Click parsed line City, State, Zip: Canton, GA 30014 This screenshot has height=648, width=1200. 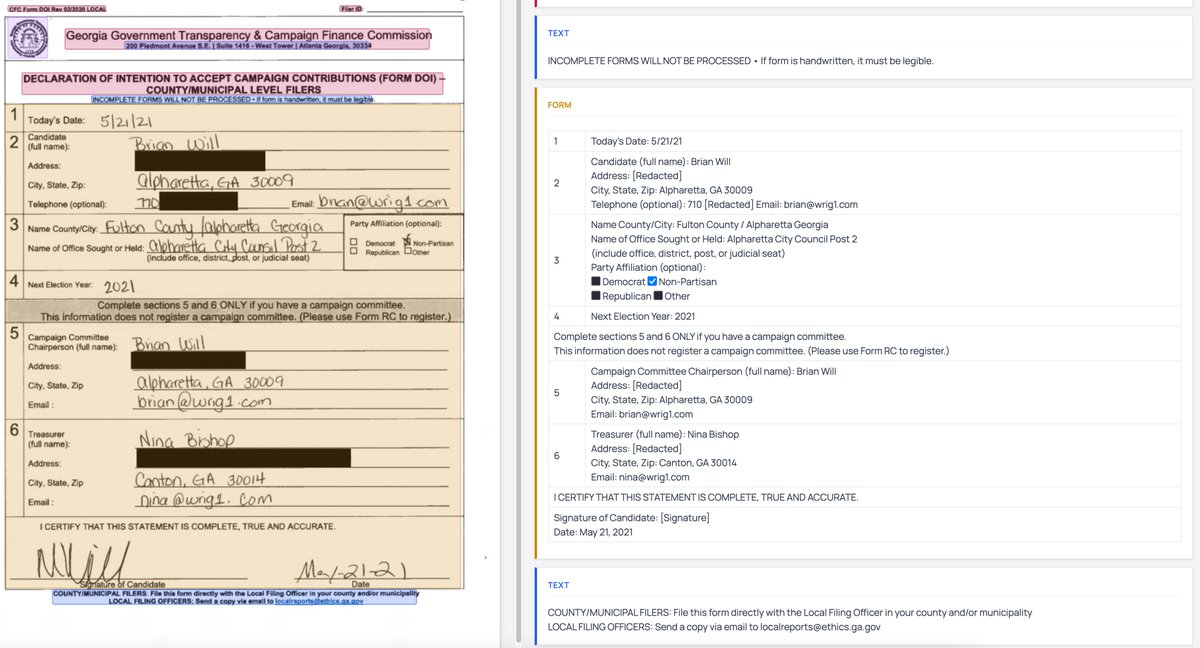click(664, 463)
